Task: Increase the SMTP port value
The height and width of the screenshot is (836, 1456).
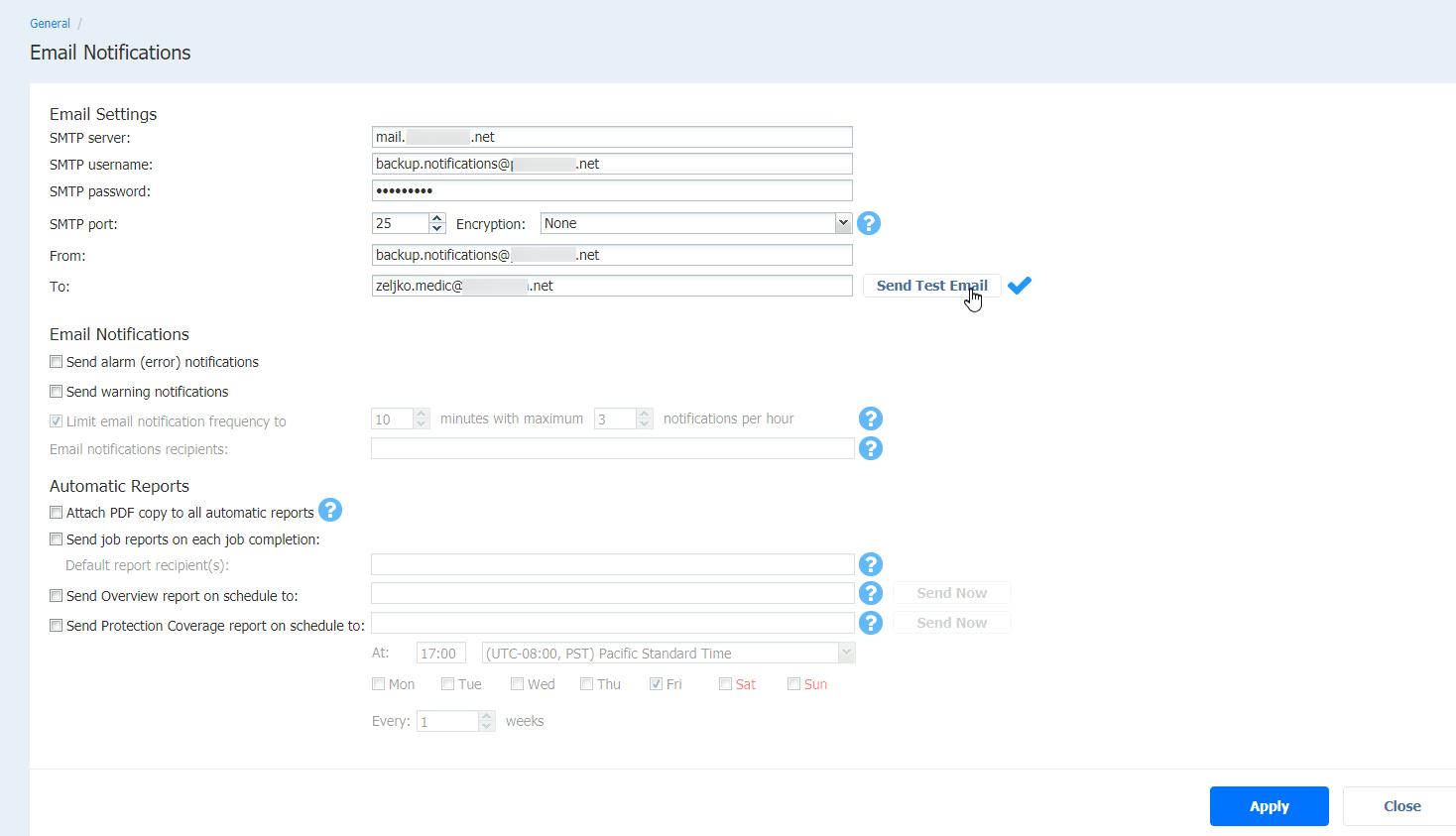Action: 437,218
